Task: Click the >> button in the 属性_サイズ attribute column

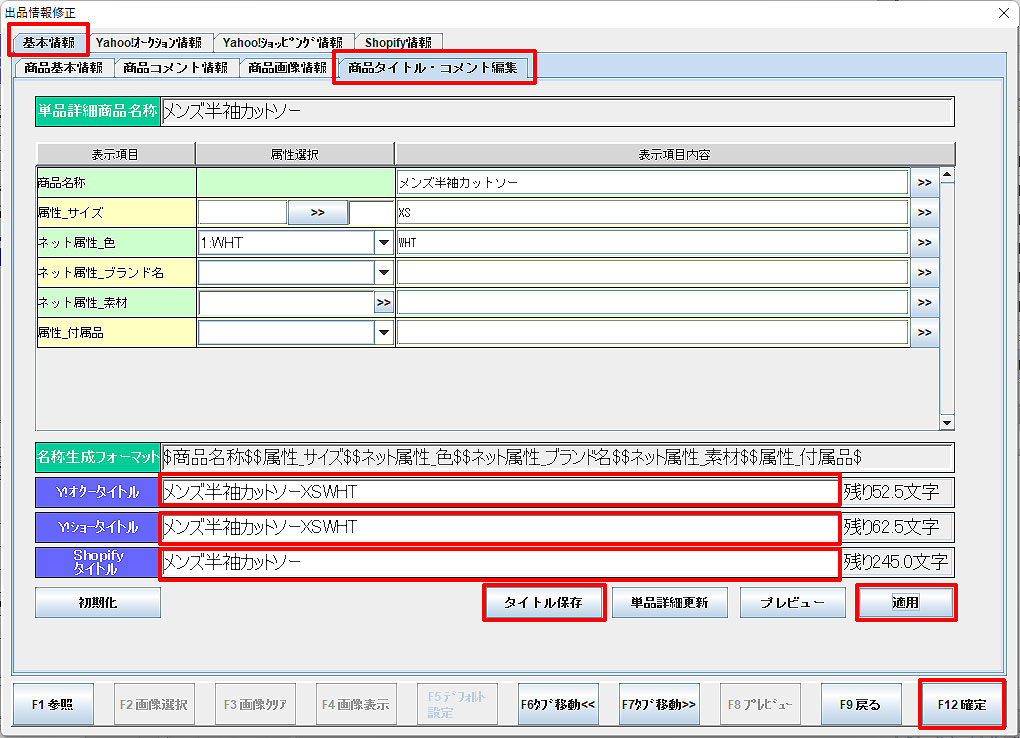Action: 318,212
